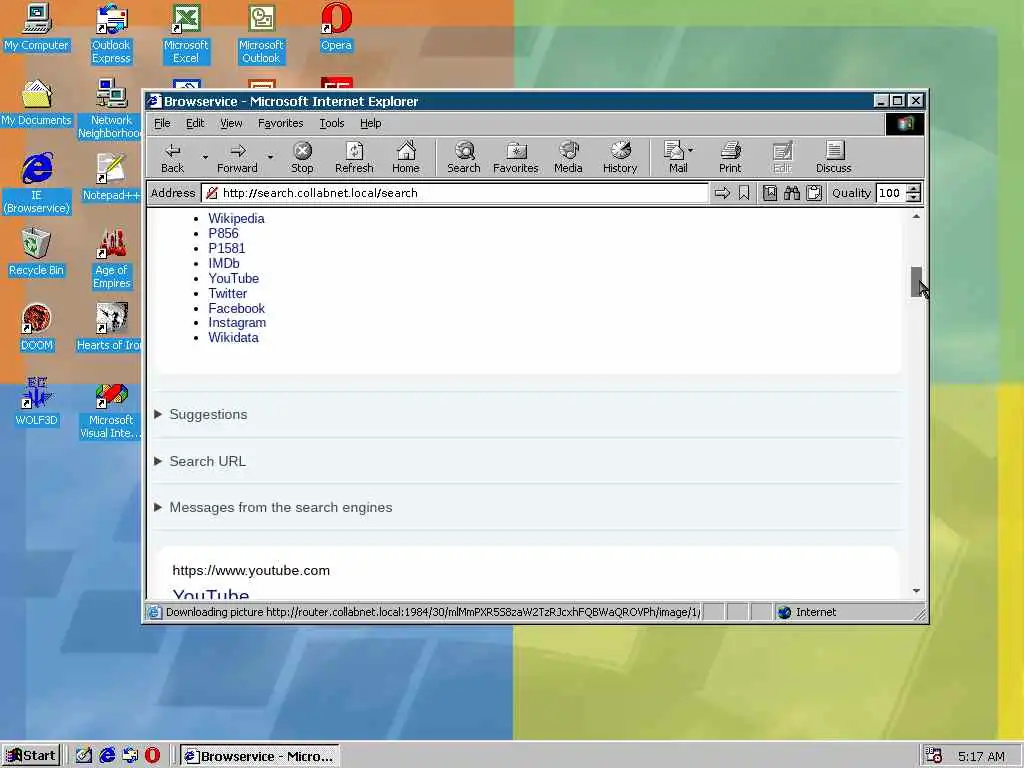Open the Edit menu
Image resolution: width=1024 pixels, height=768 pixels.
click(195, 123)
